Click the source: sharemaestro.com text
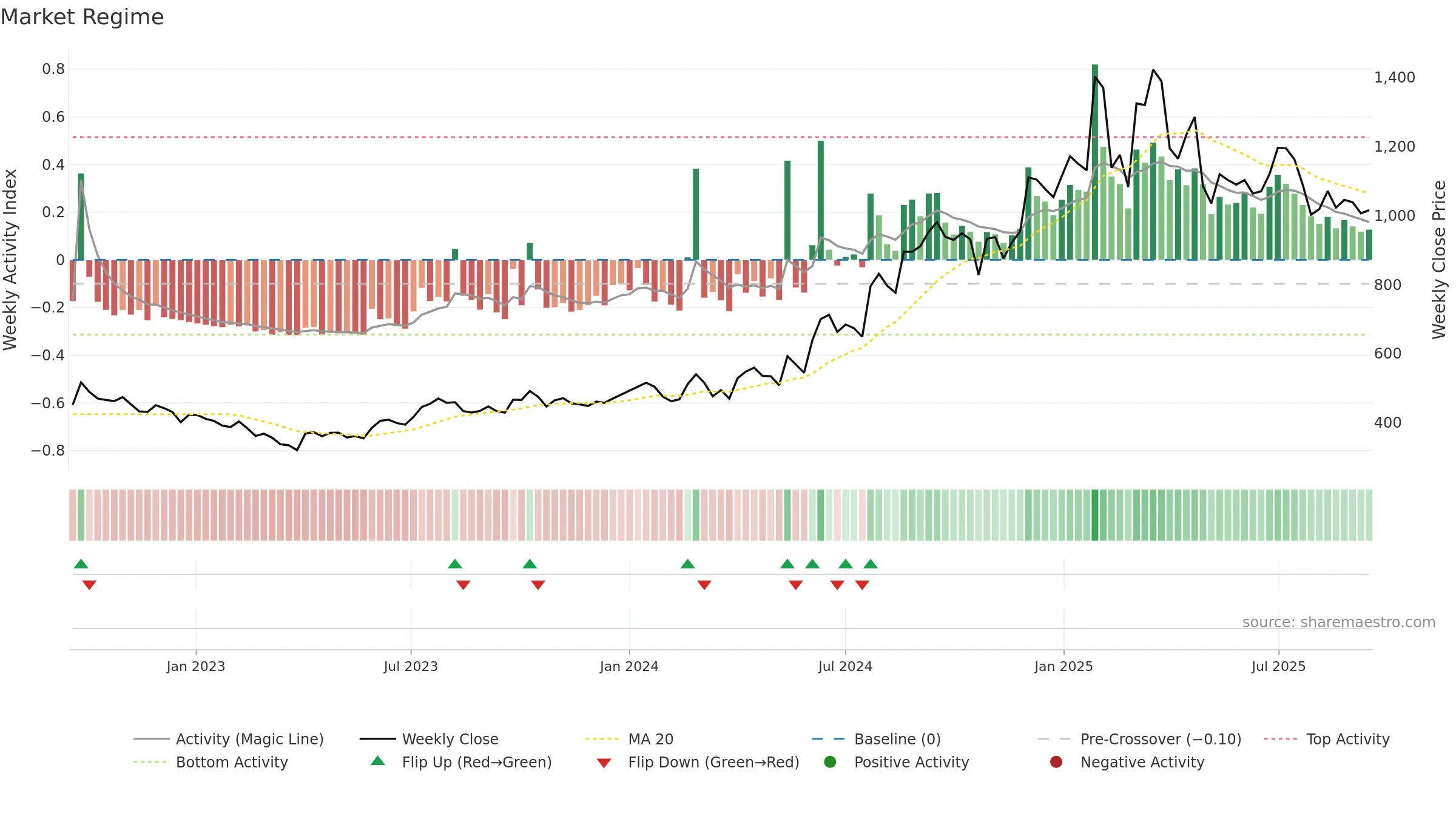Viewport: 1456px width, 819px height. [1339, 622]
